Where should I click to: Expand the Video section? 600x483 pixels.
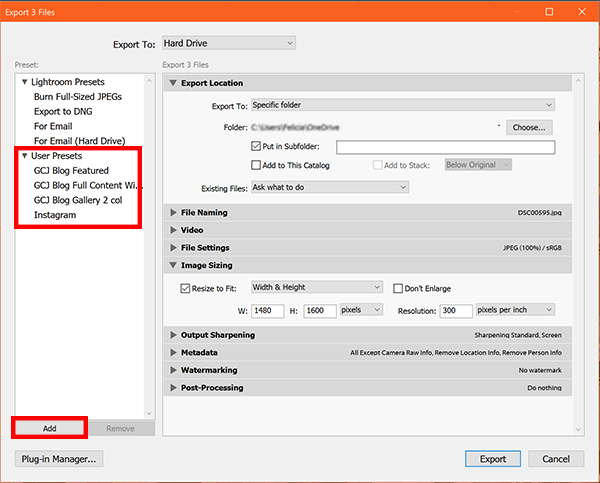tap(173, 230)
